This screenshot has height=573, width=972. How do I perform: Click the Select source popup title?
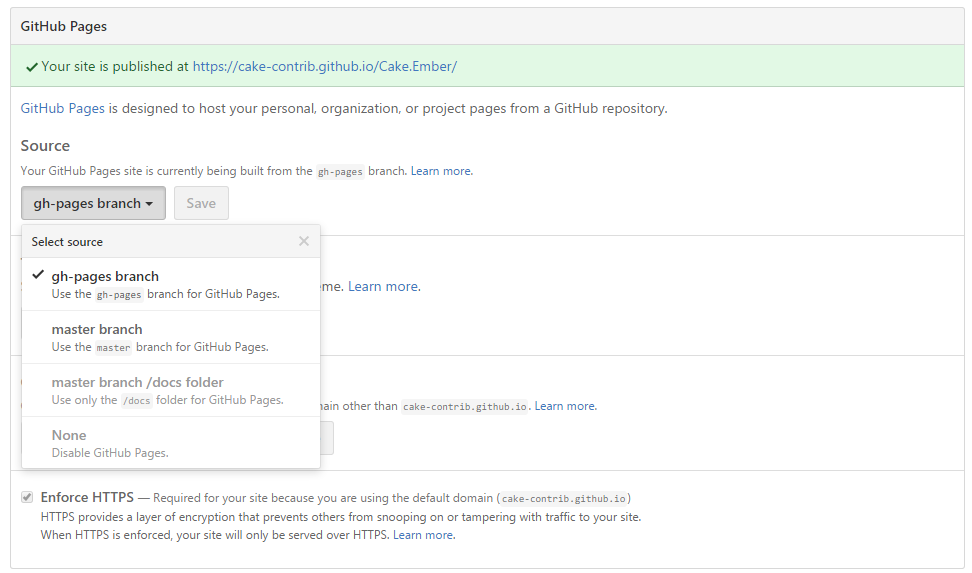[68, 242]
